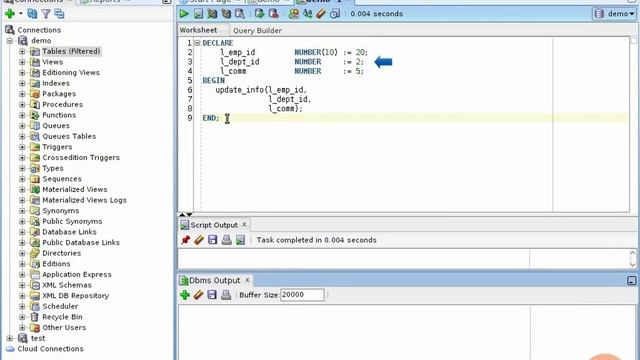Select the Directories tree item

click(x=62, y=253)
